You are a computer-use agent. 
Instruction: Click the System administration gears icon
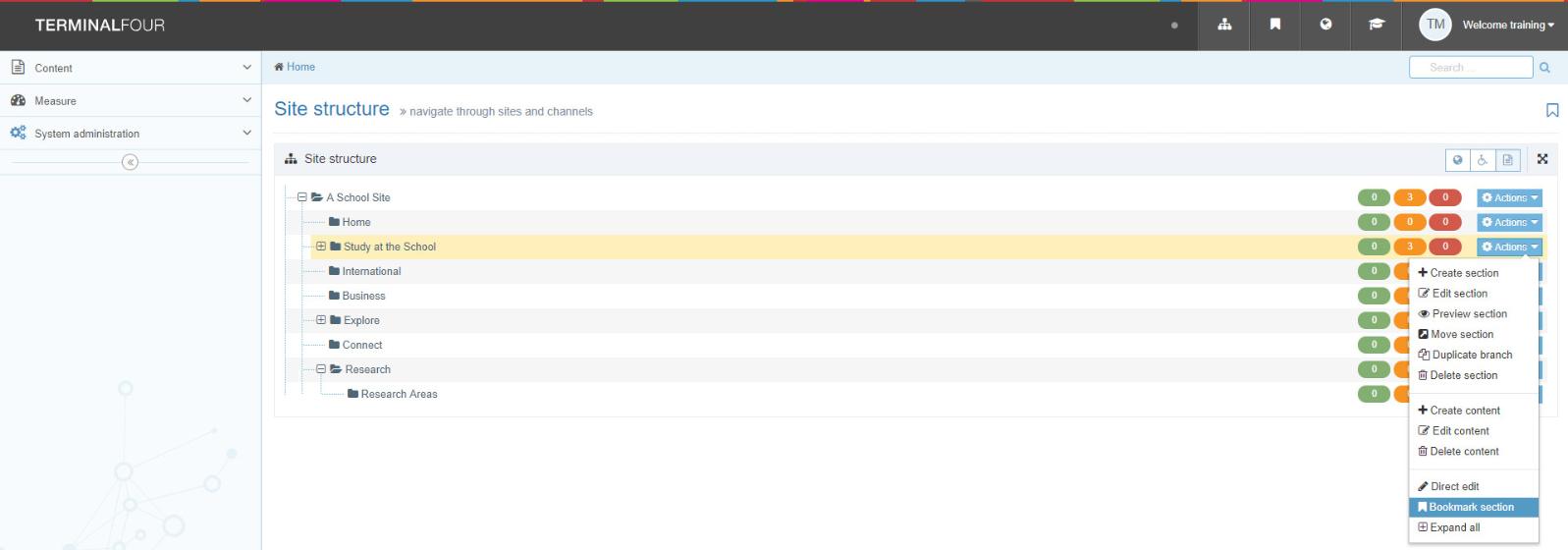pyautogui.click(x=18, y=133)
